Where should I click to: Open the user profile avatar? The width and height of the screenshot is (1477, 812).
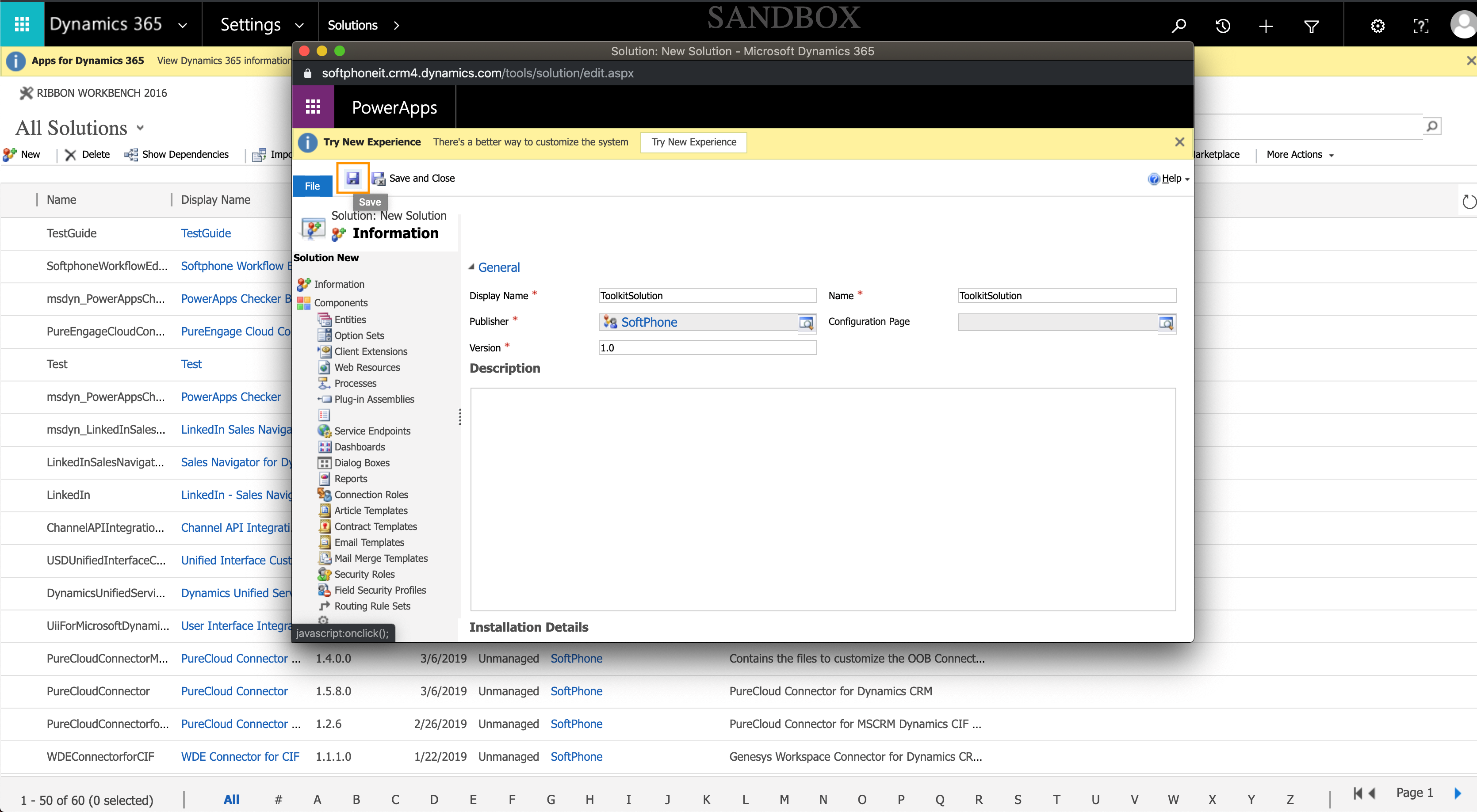pos(1463,25)
